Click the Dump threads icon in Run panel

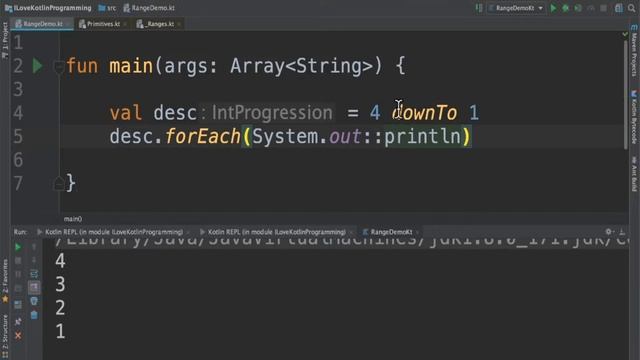coord(18,289)
